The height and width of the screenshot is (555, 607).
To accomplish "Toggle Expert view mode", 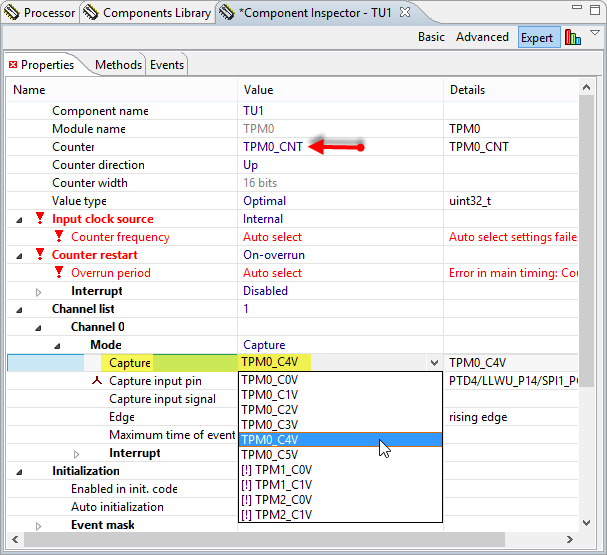I will coord(537,37).
